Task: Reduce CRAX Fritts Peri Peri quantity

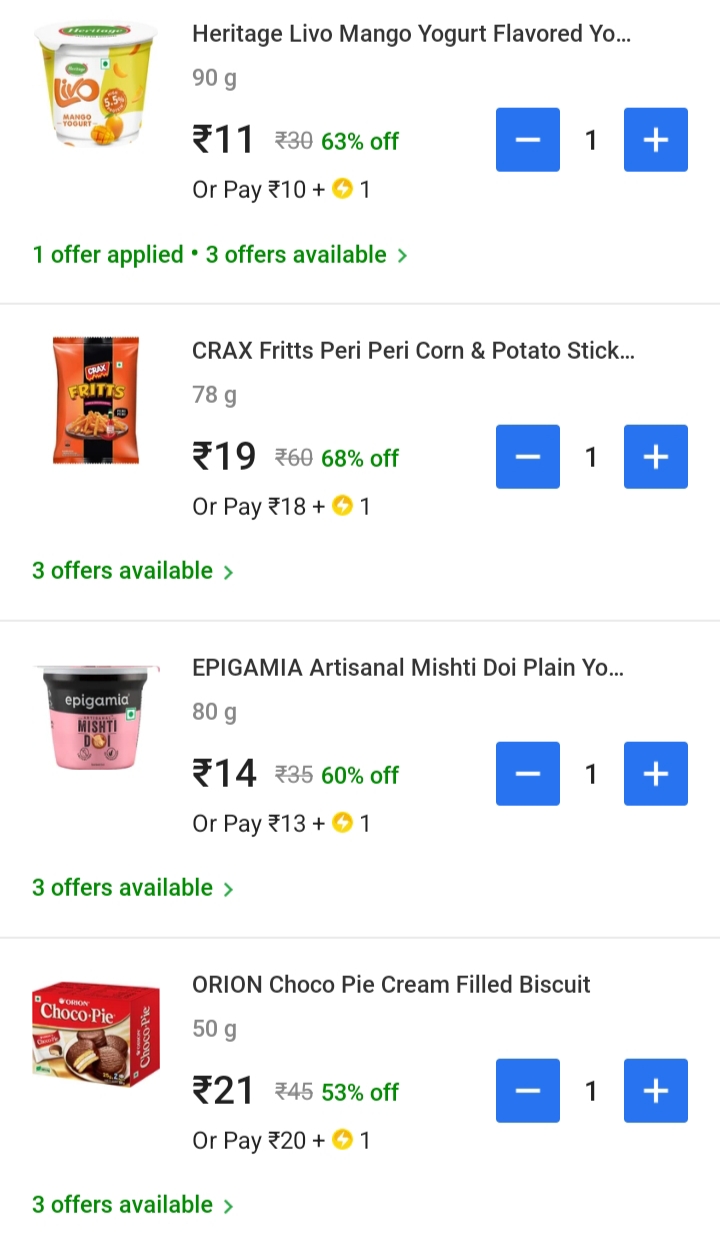Action: 528,457
